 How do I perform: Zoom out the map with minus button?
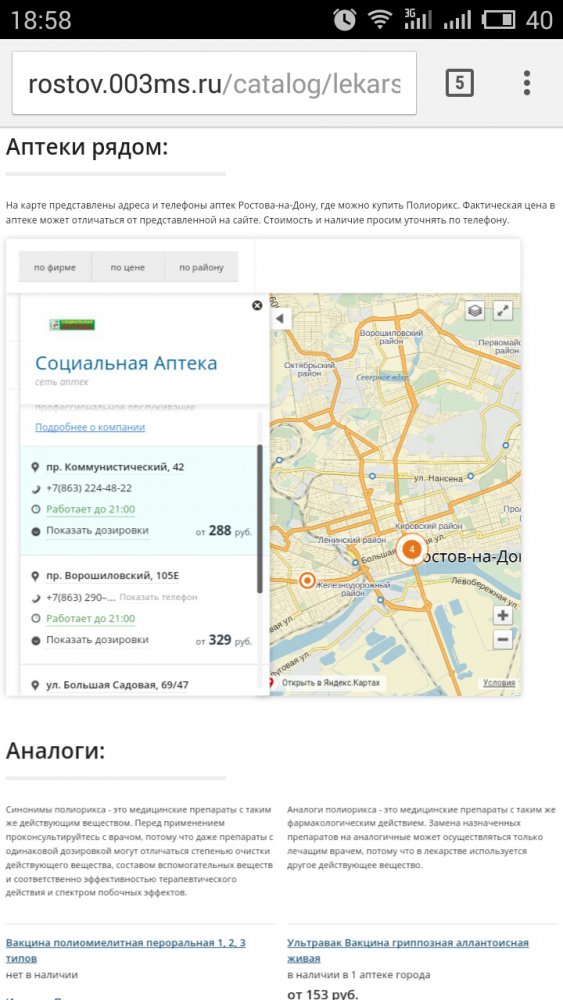503,639
